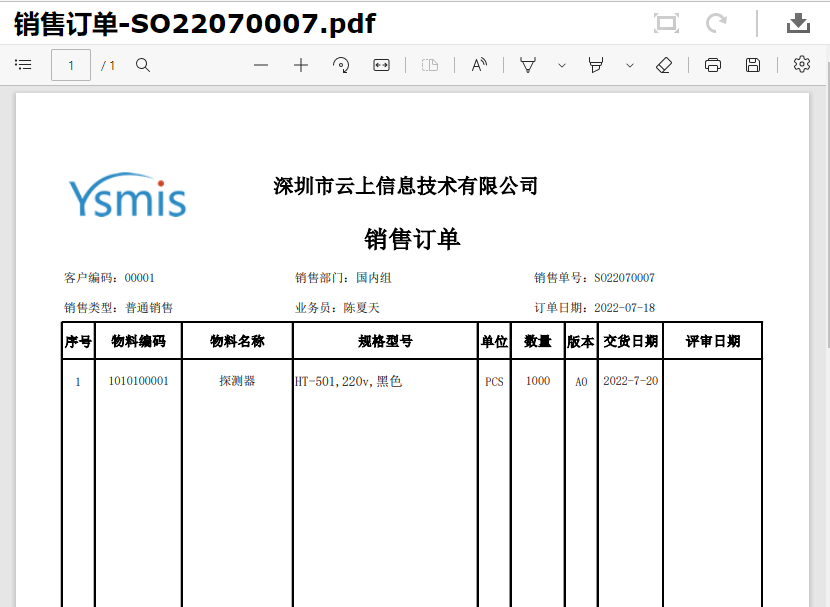Click the redo/refresh arrow in header
This screenshot has height=607, width=830.
coord(716,23)
